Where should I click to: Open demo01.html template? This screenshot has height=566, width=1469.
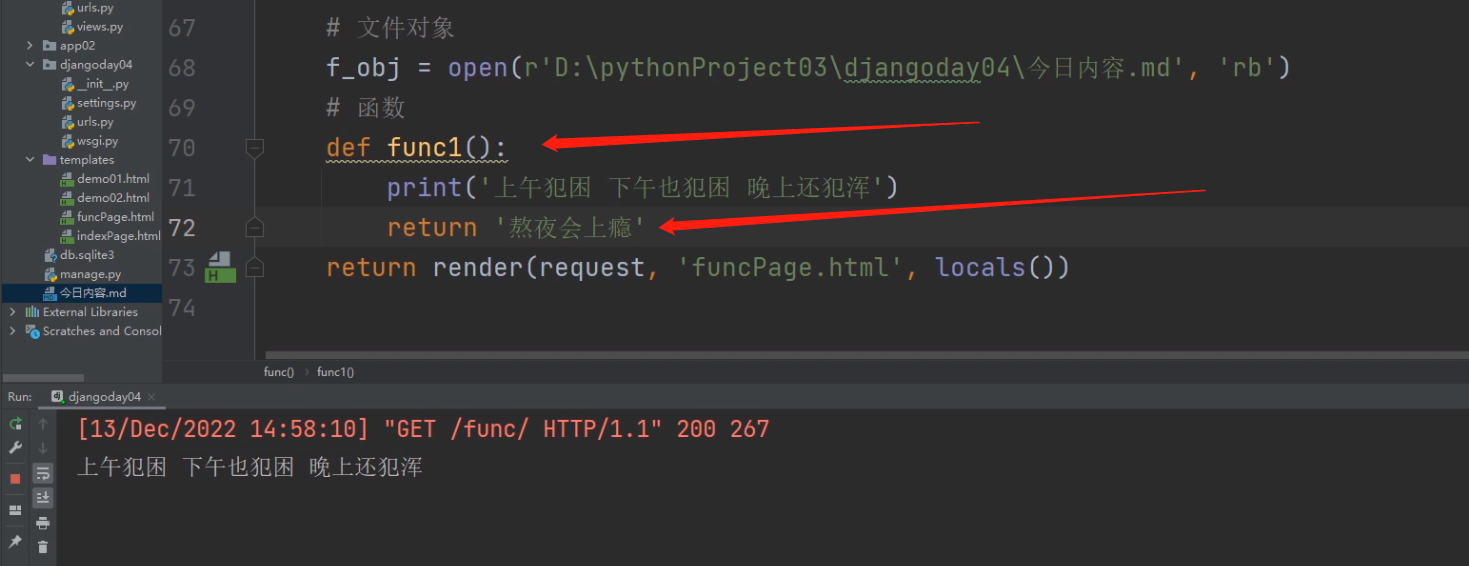coord(112,179)
